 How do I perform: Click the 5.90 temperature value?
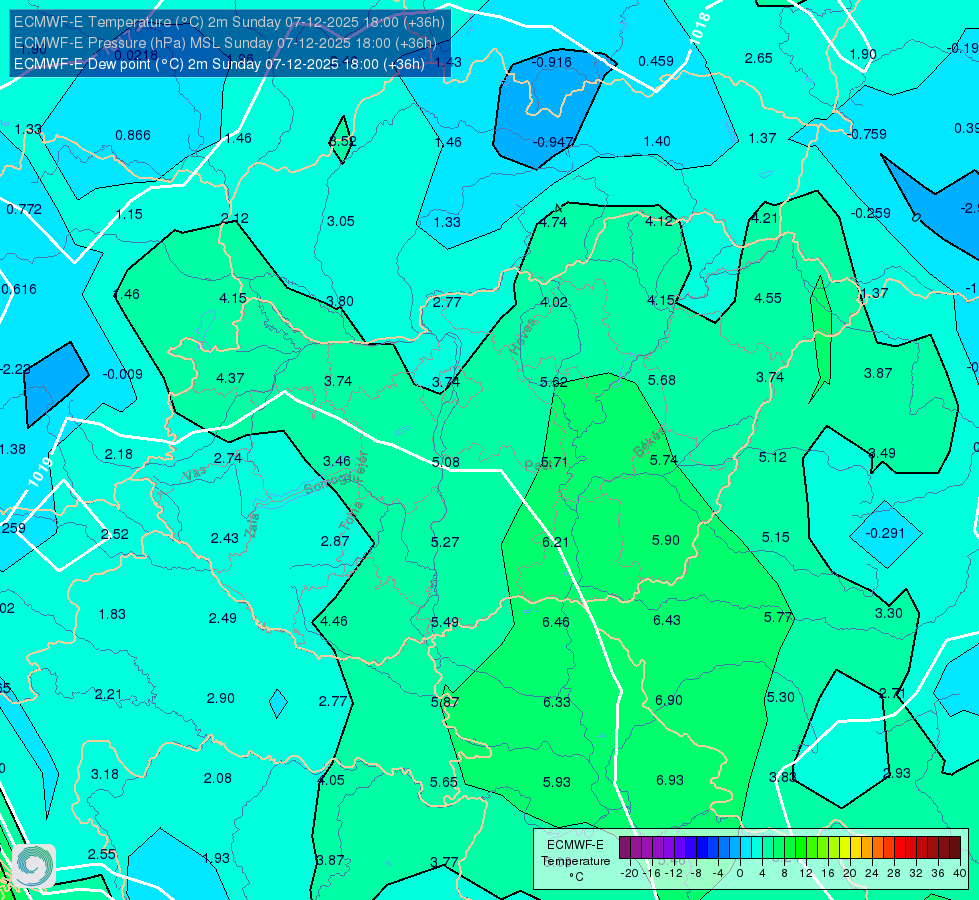click(666, 540)
